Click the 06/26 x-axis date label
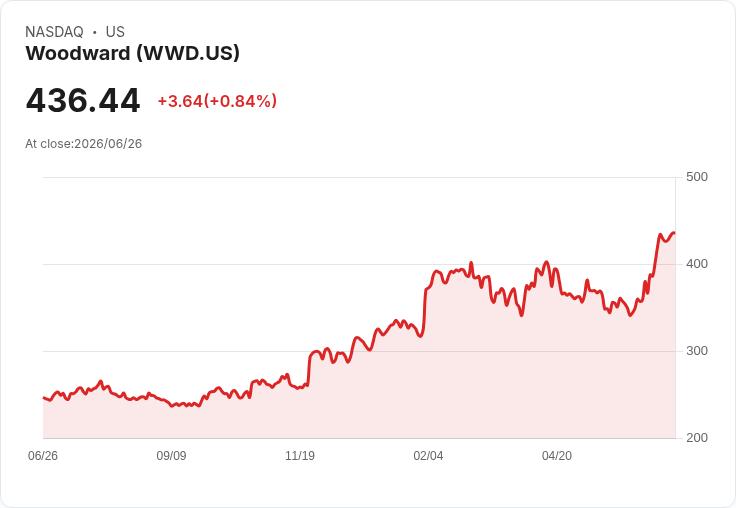Image resolution: width=736 pixels, height=508 pixels. [x=43, y=456]
